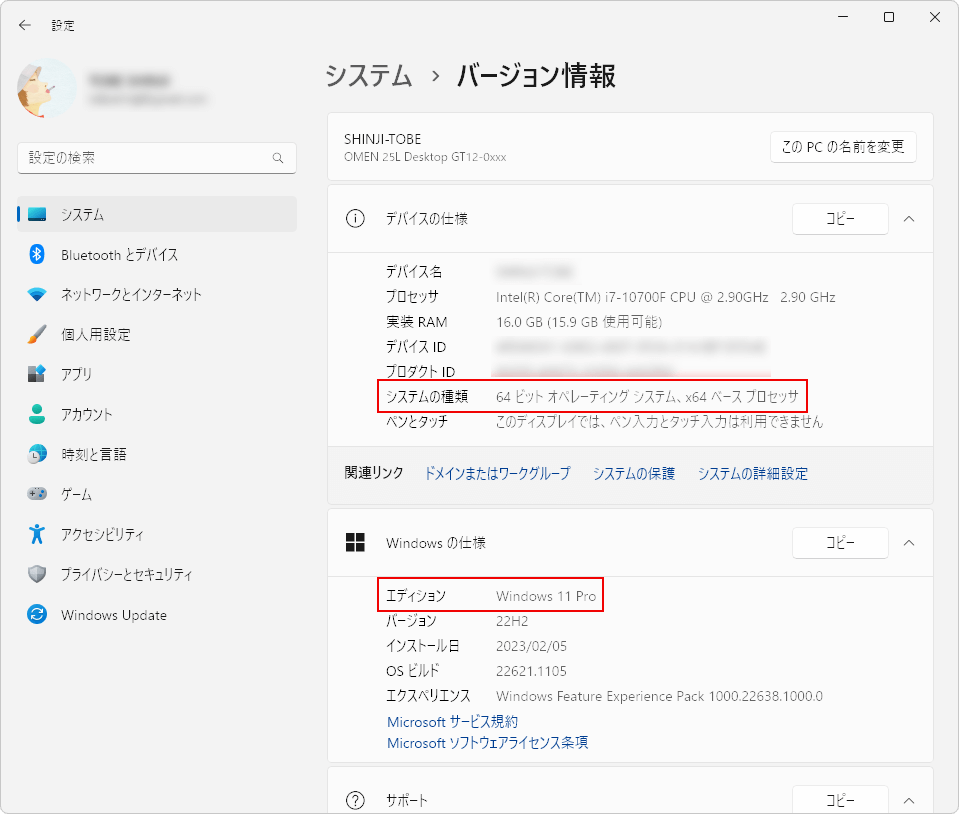Image resolution: width=959 pixels, height=814 pixels.
Task: Click the システム monitor icon
Action: [x=37, y=214]
